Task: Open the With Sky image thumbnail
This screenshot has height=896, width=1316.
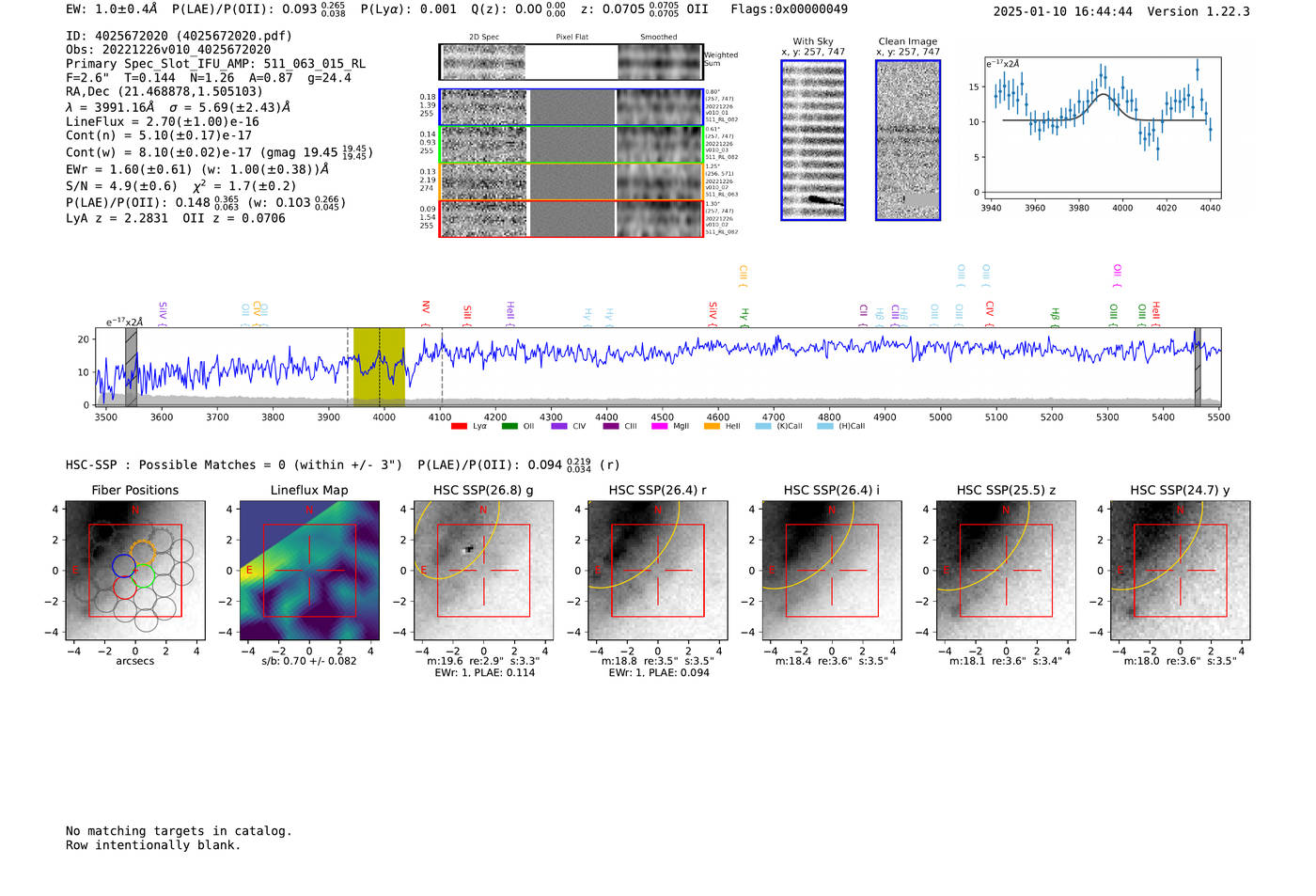Action: point(813,140)
